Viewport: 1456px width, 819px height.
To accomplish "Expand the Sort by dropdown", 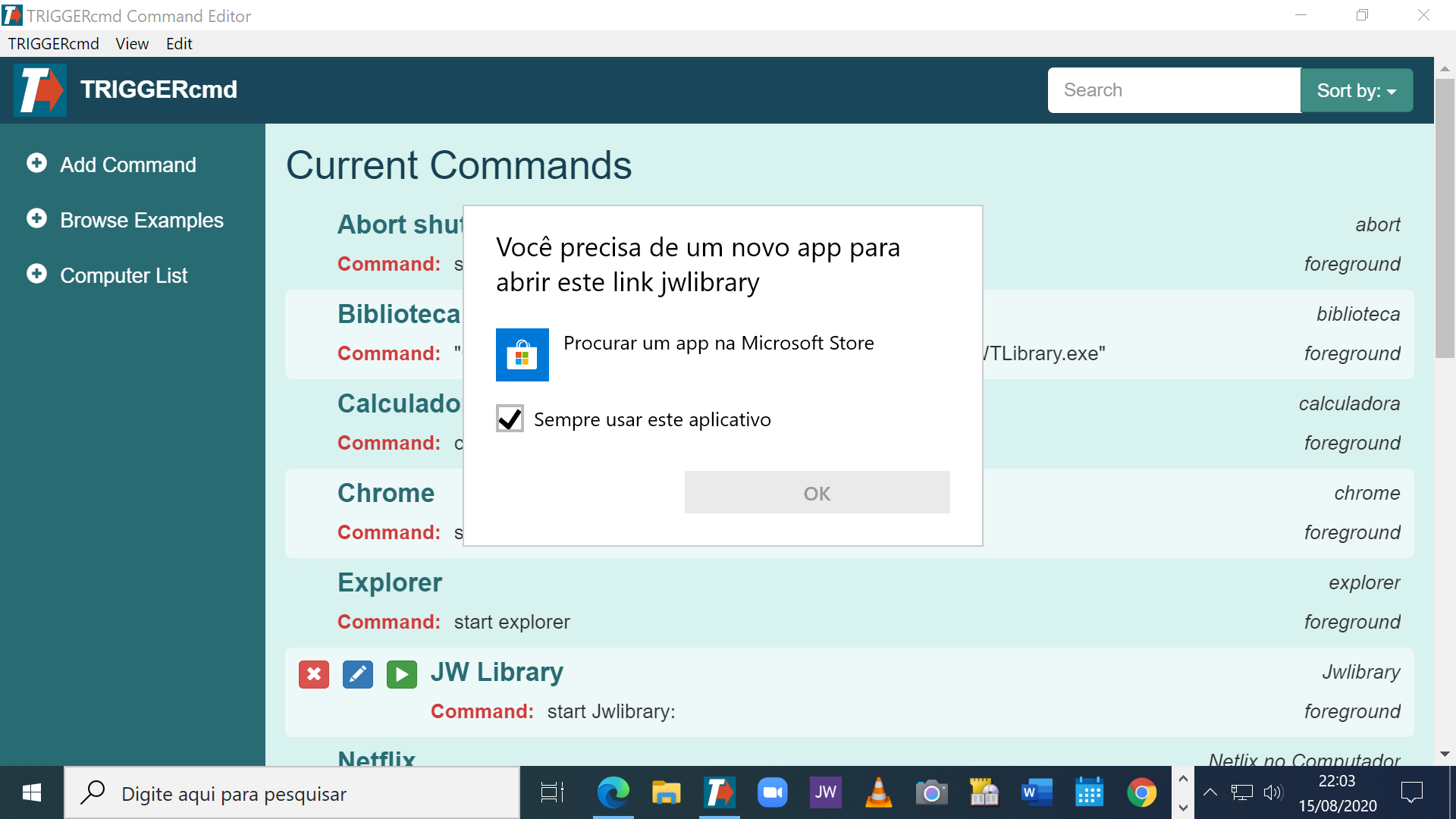I will [1357, 90].
